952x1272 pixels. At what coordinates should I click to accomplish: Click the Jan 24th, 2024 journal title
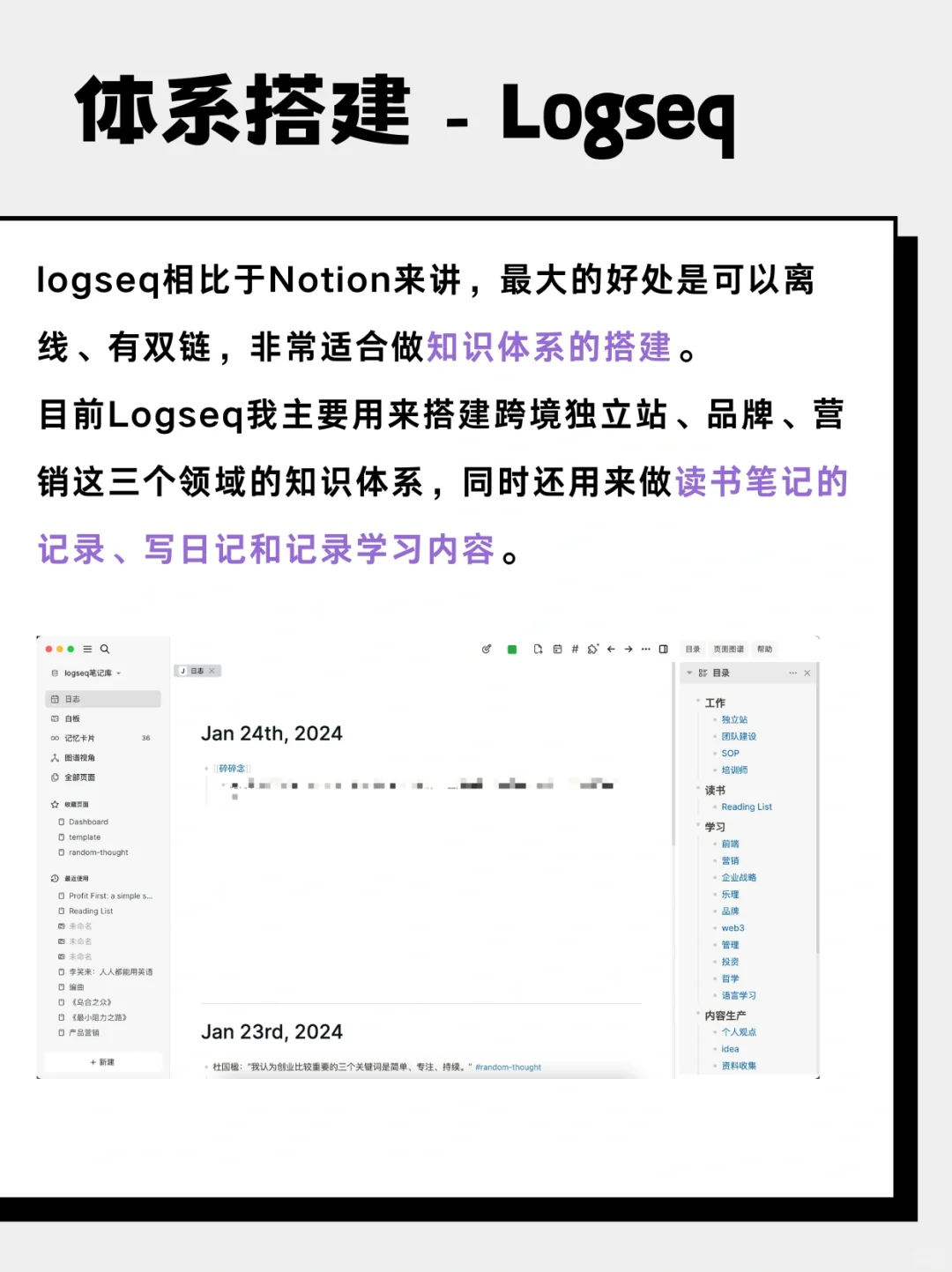pyautogui.click(x=271, y=733)
